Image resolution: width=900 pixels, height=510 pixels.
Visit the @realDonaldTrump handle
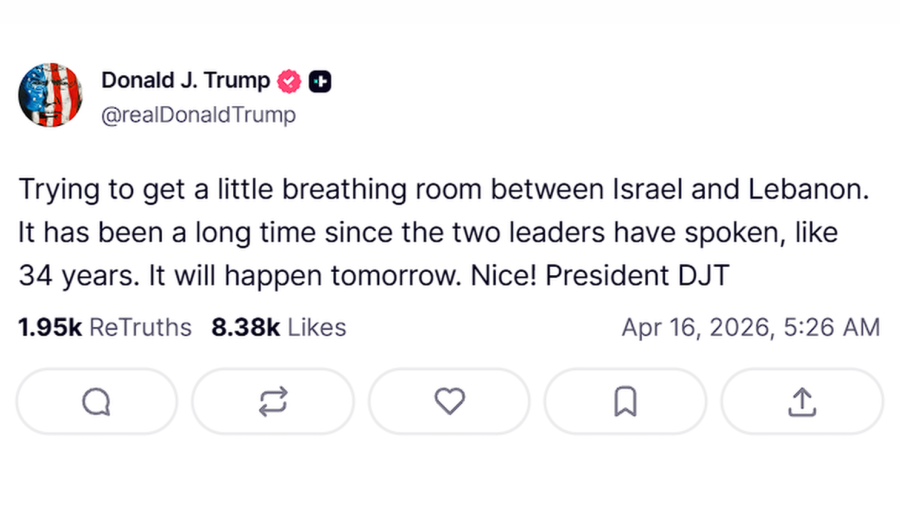(198, 115)
